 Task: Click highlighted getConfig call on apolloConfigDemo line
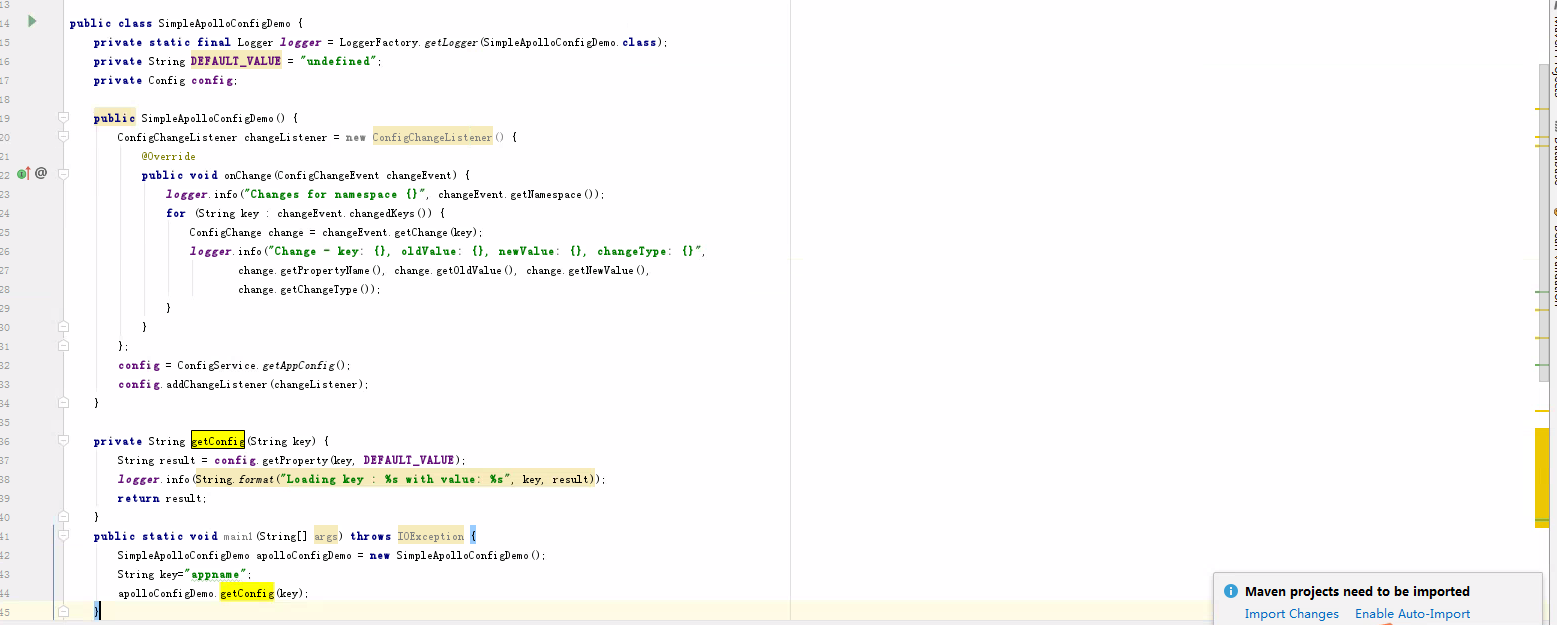tap(246, 593)
